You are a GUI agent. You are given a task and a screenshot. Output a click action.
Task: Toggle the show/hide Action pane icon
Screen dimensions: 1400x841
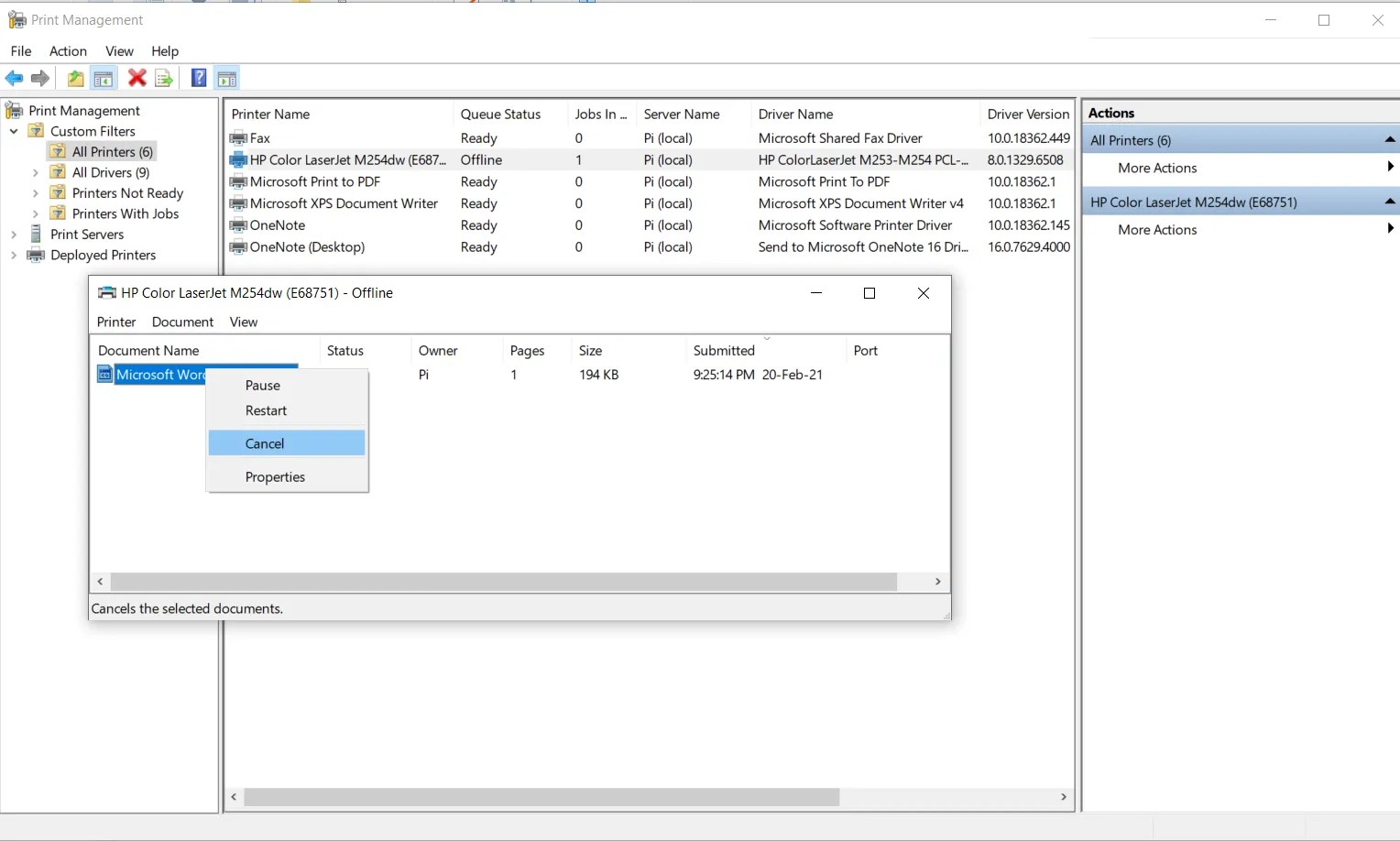[226, 78]
